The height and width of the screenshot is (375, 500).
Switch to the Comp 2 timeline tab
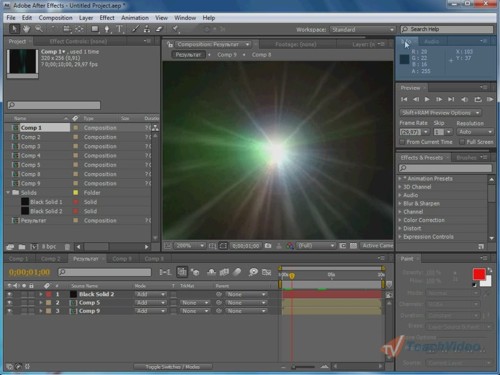(50, 259)
